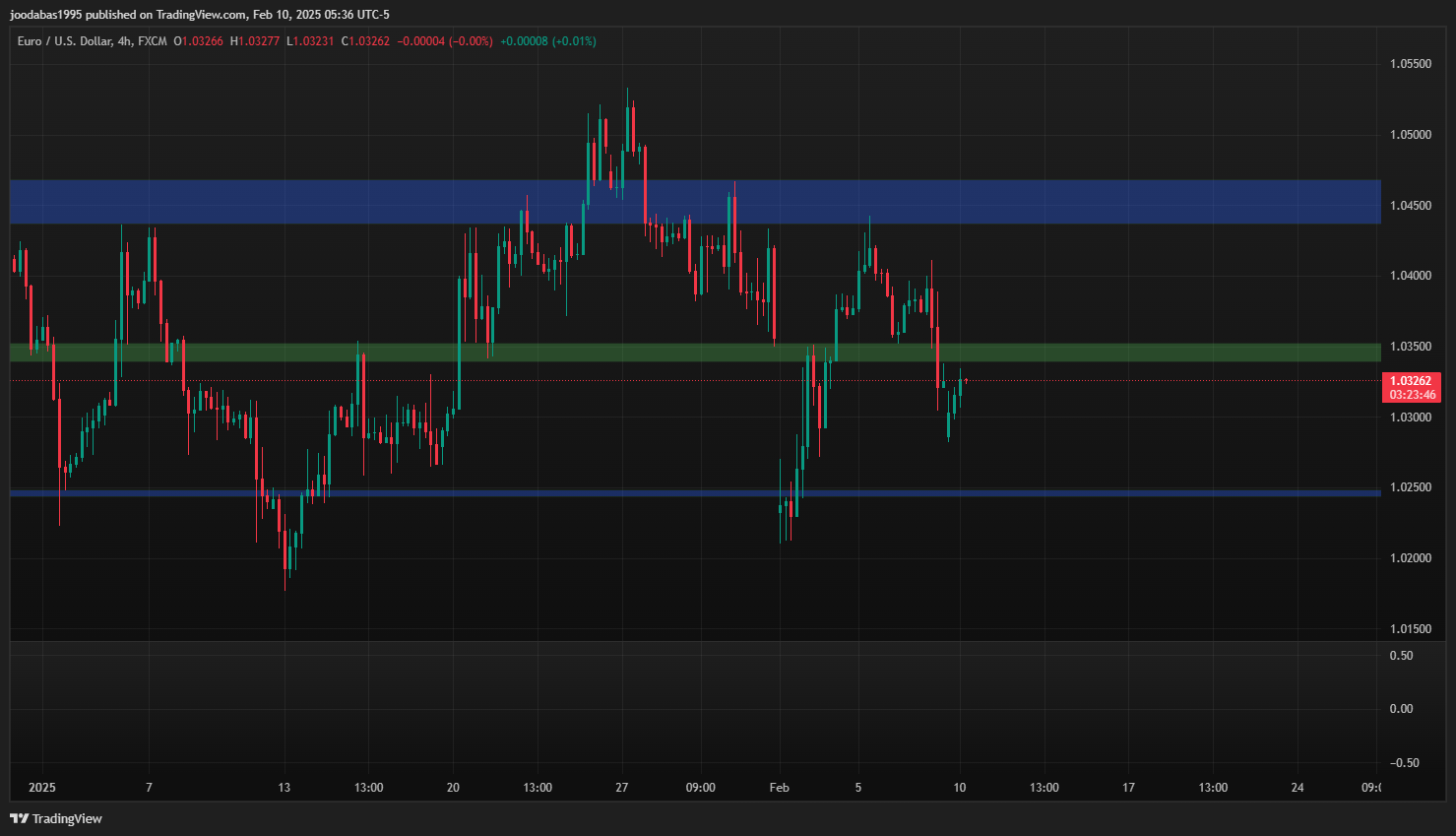Click the Open value O1.03266 in legend
Image resolution: width=1456 pixels, height=836 pixels.
click(x=198, y=41)
